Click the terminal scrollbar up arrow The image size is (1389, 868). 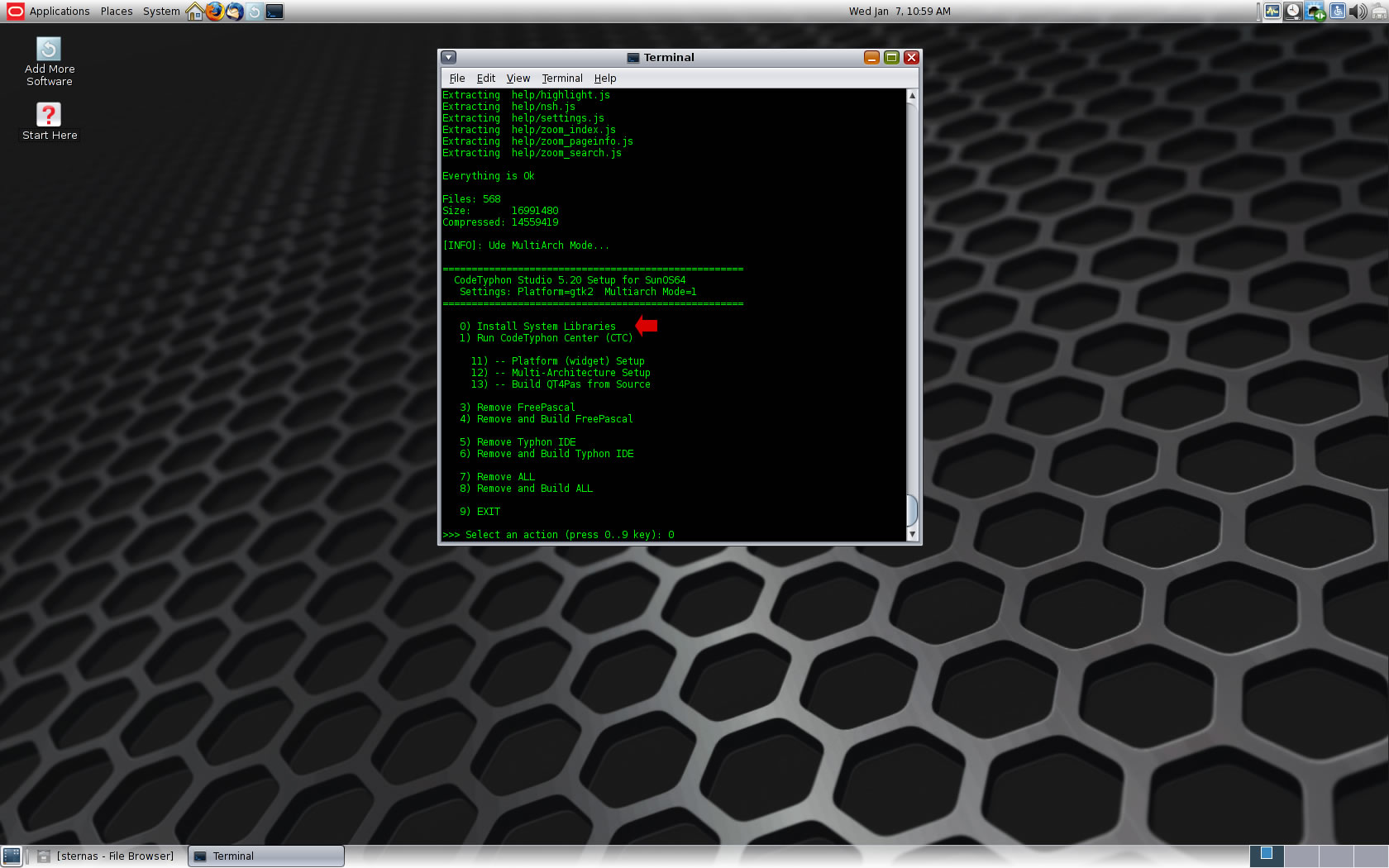coord(912,95)
